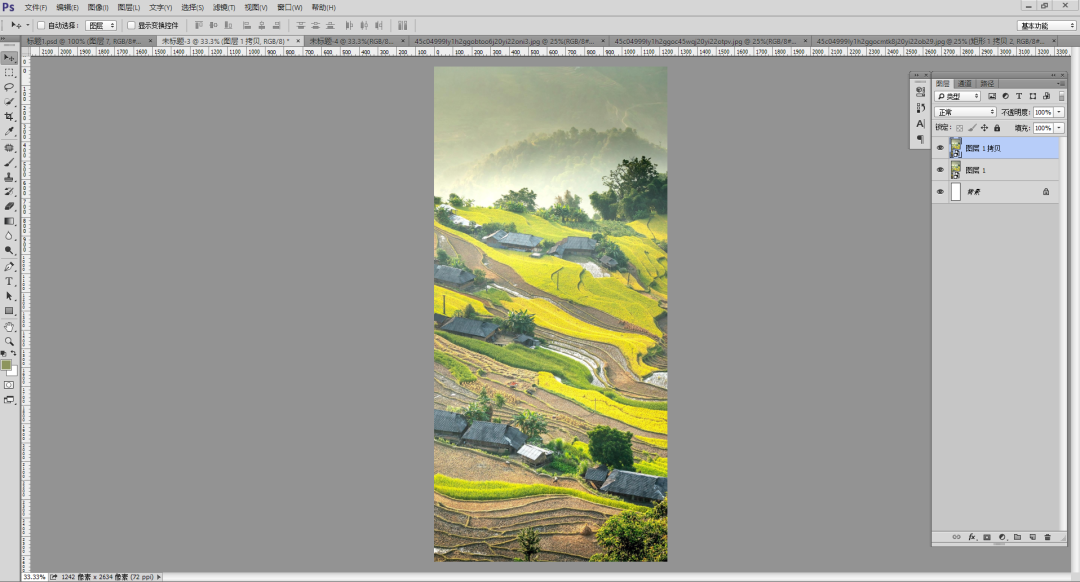Toggle lock image pixels brush icon
This screenshot has width=1080, height=582.
(972, 128)
